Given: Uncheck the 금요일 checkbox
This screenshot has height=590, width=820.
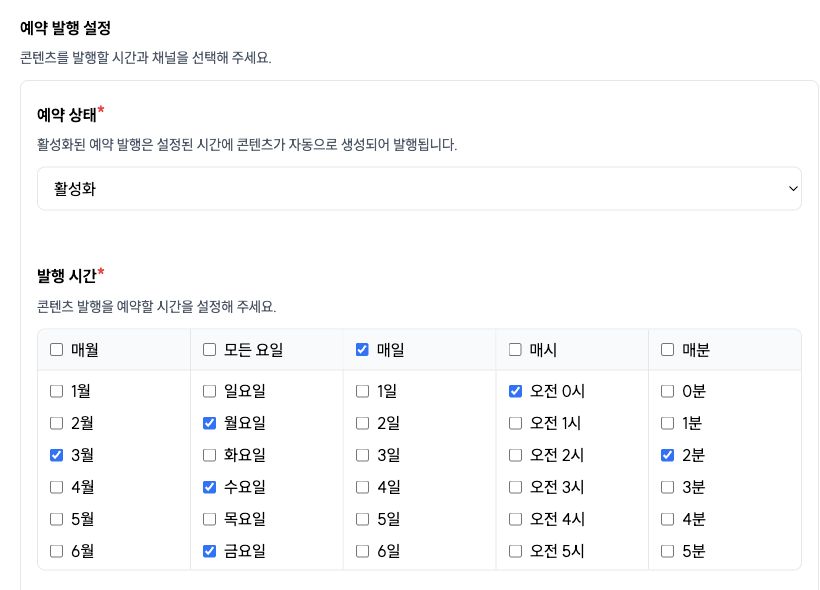Looking at the screenshot, I should tap(209, 551).
